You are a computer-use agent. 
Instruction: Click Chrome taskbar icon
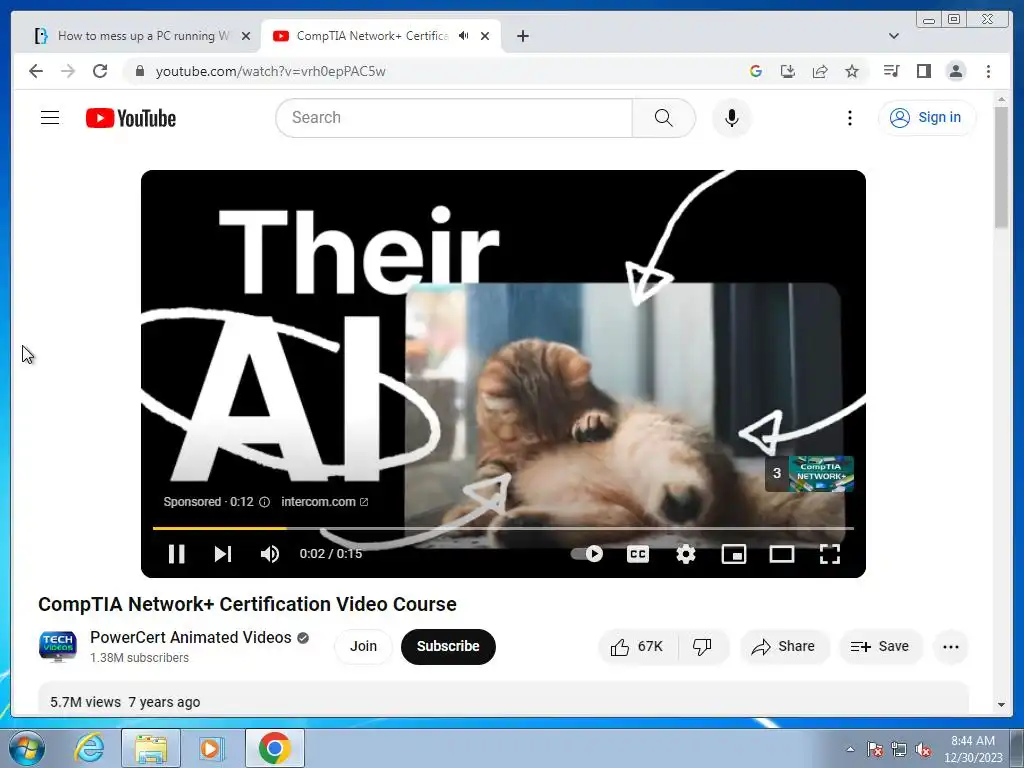(x=274, y=748)
